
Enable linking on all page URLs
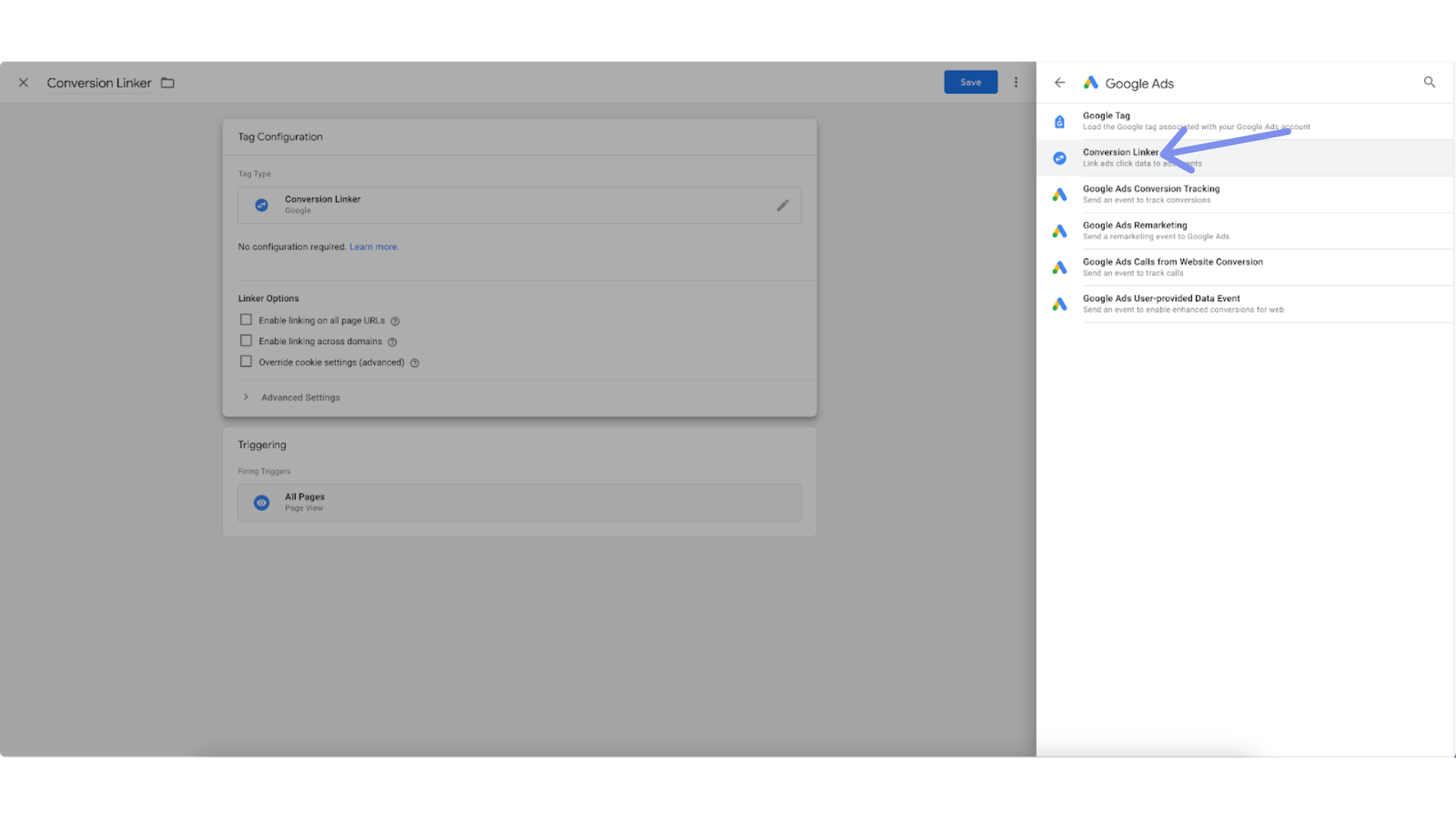[x=246, y=319]
